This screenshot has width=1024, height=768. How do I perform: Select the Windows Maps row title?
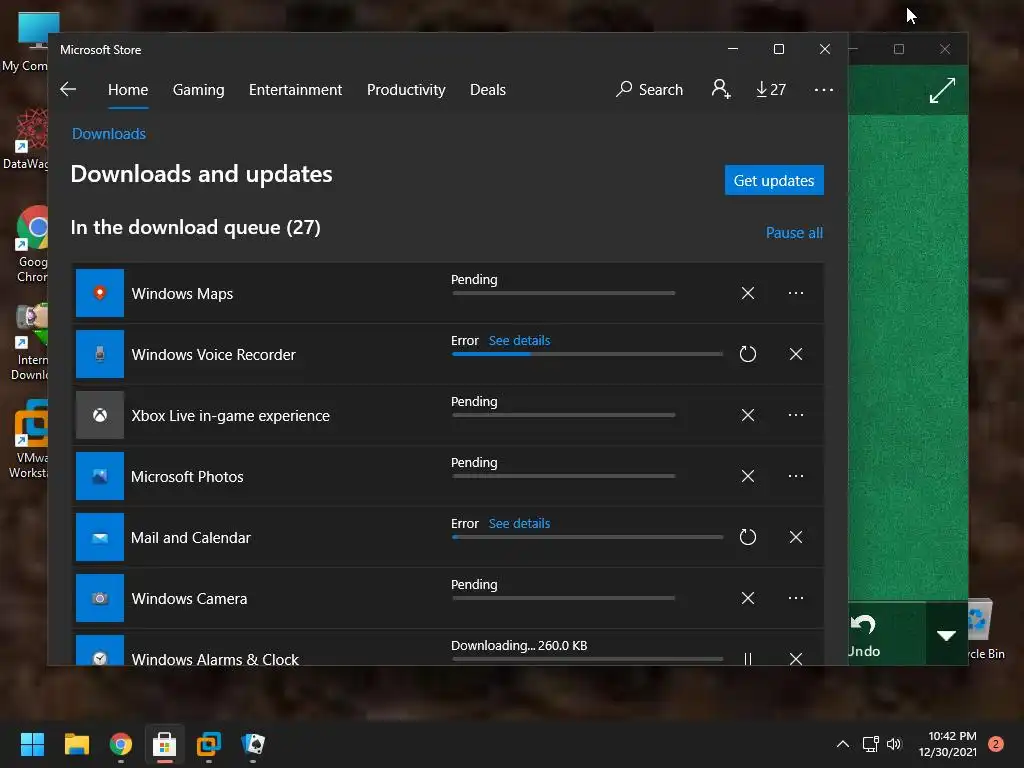pos(182,294)
